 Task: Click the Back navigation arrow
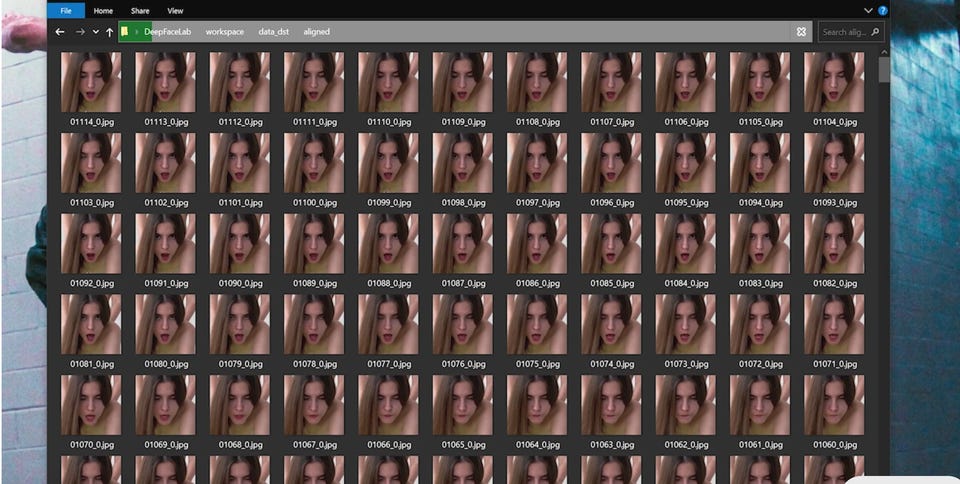point(60,32)
